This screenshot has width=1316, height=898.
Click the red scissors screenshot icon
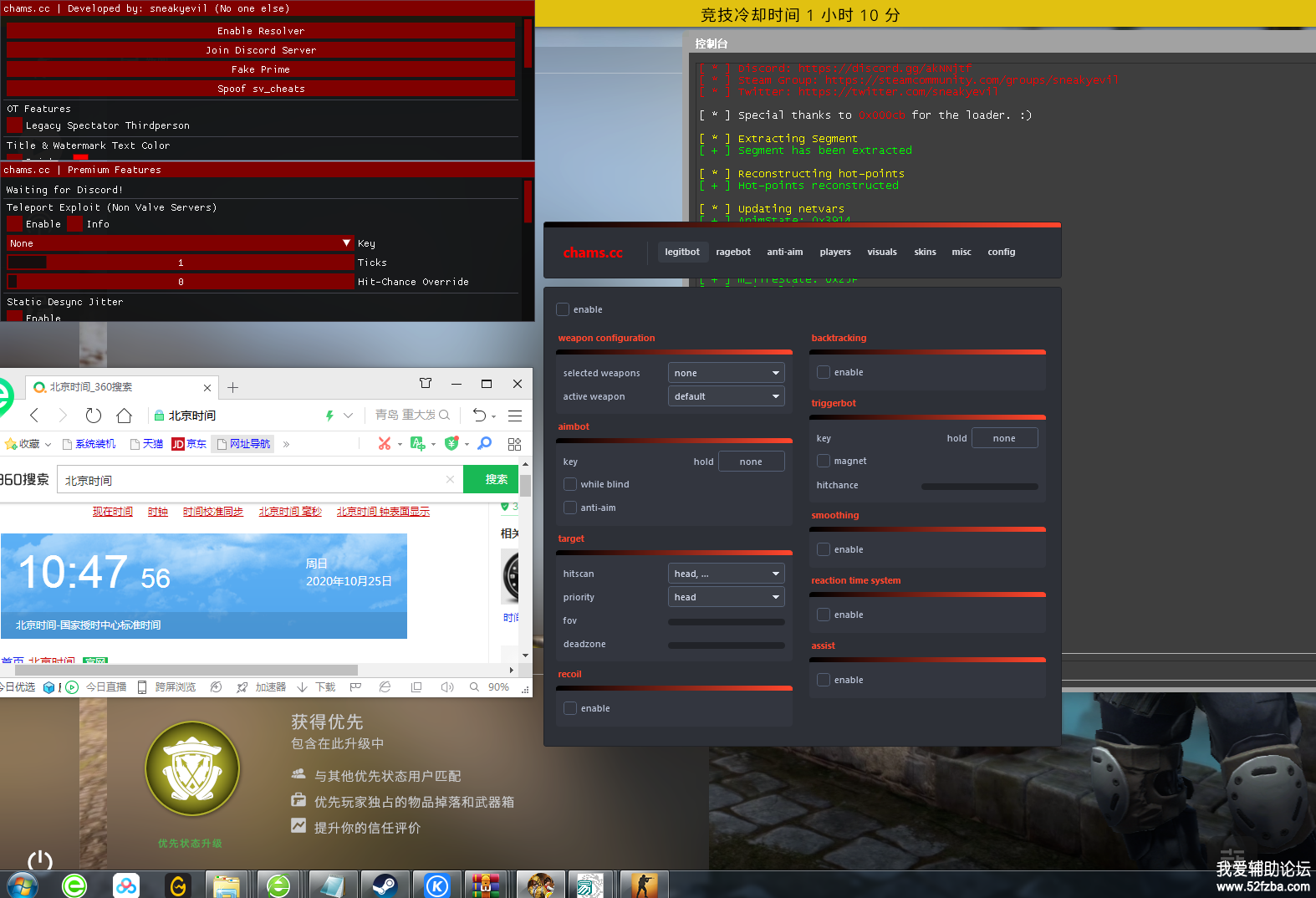pyautogui.click(x=385, y=444)
